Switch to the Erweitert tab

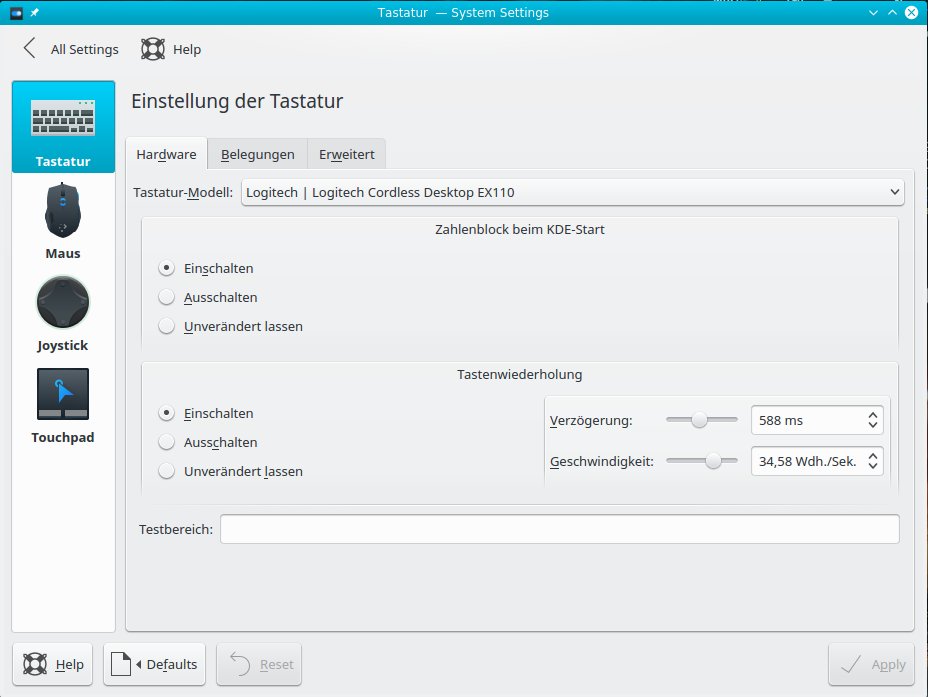(346, 154)
